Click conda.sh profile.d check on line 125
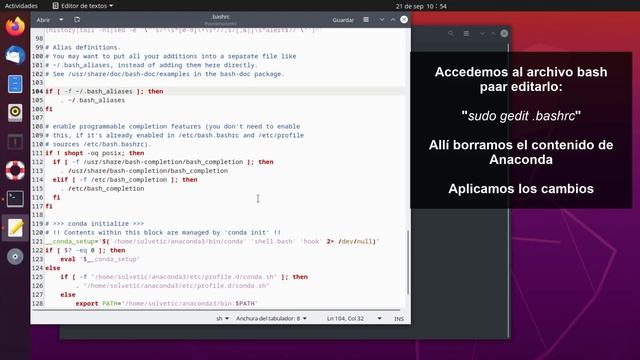 click(x=184, y=277)
